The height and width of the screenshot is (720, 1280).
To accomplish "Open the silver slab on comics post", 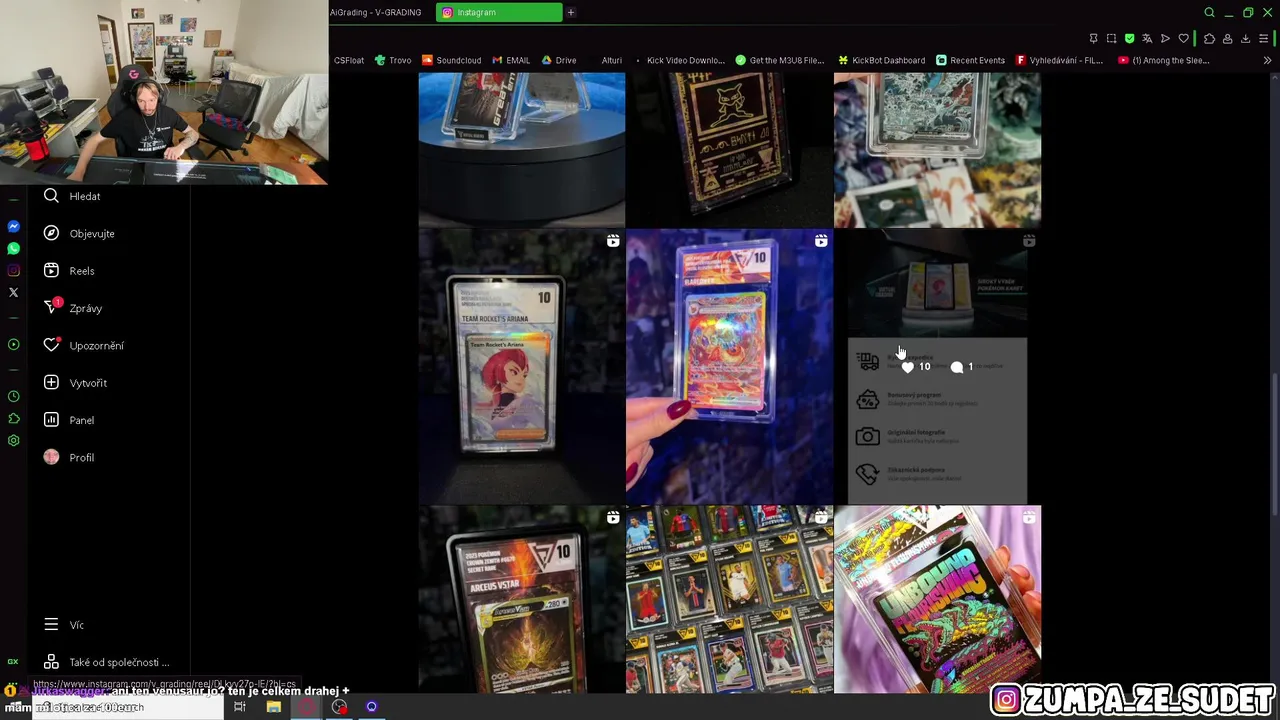I will pyautogui.click(x=938, y=150).
